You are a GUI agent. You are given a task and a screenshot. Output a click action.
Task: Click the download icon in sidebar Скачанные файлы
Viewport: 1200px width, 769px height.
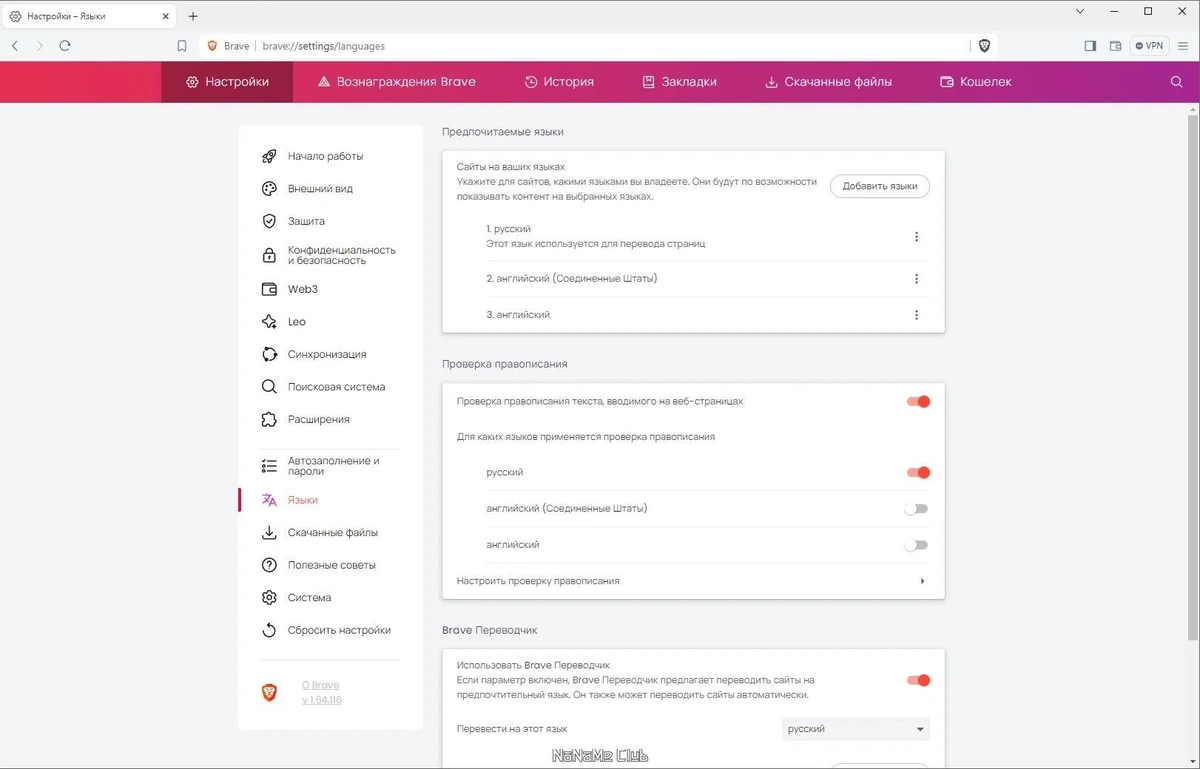(x=269, y=533)
